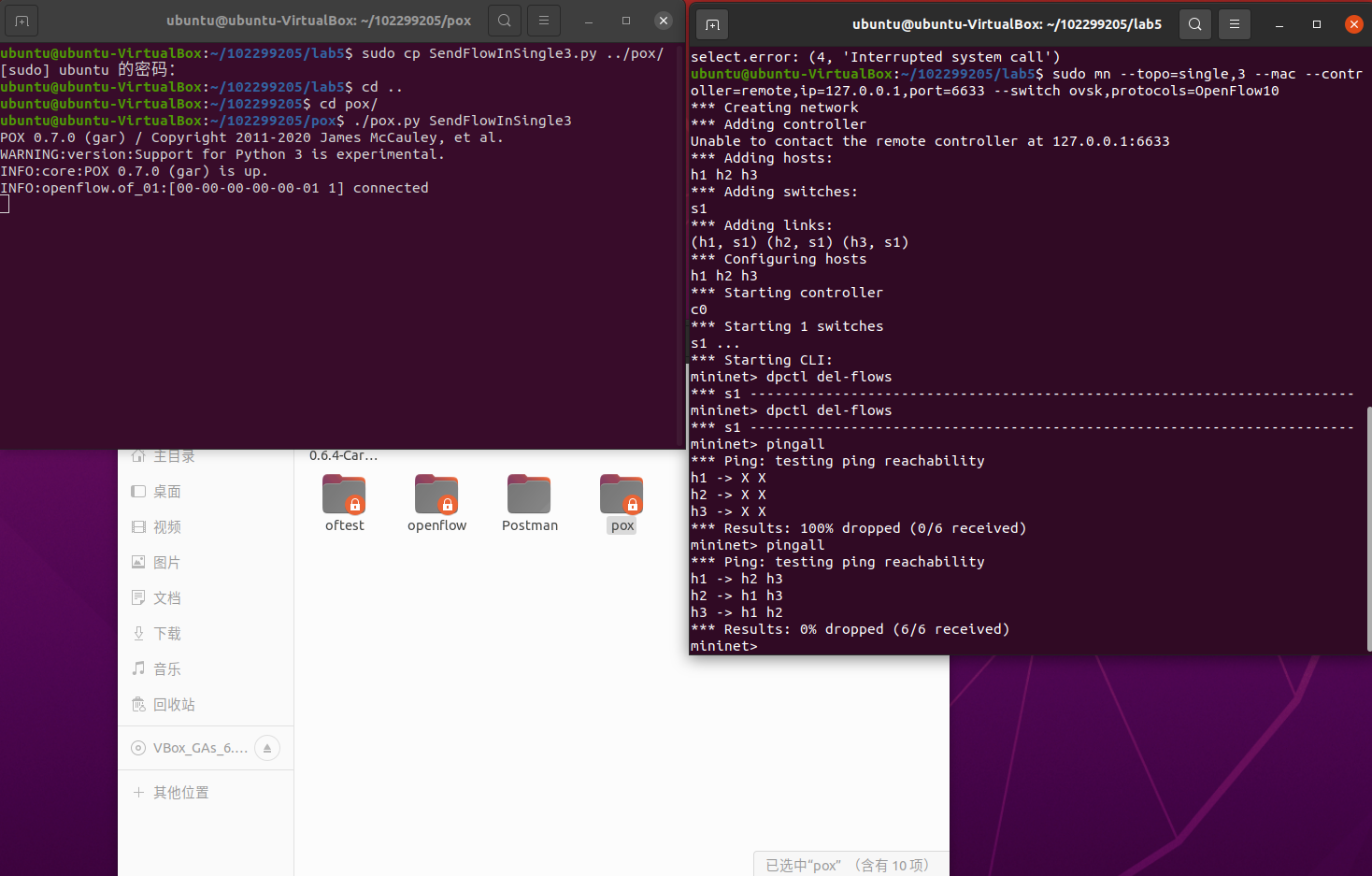Click the mininet> prompt at bottom
This screenshot has width=1372, height=876.
tap(724, 646)
